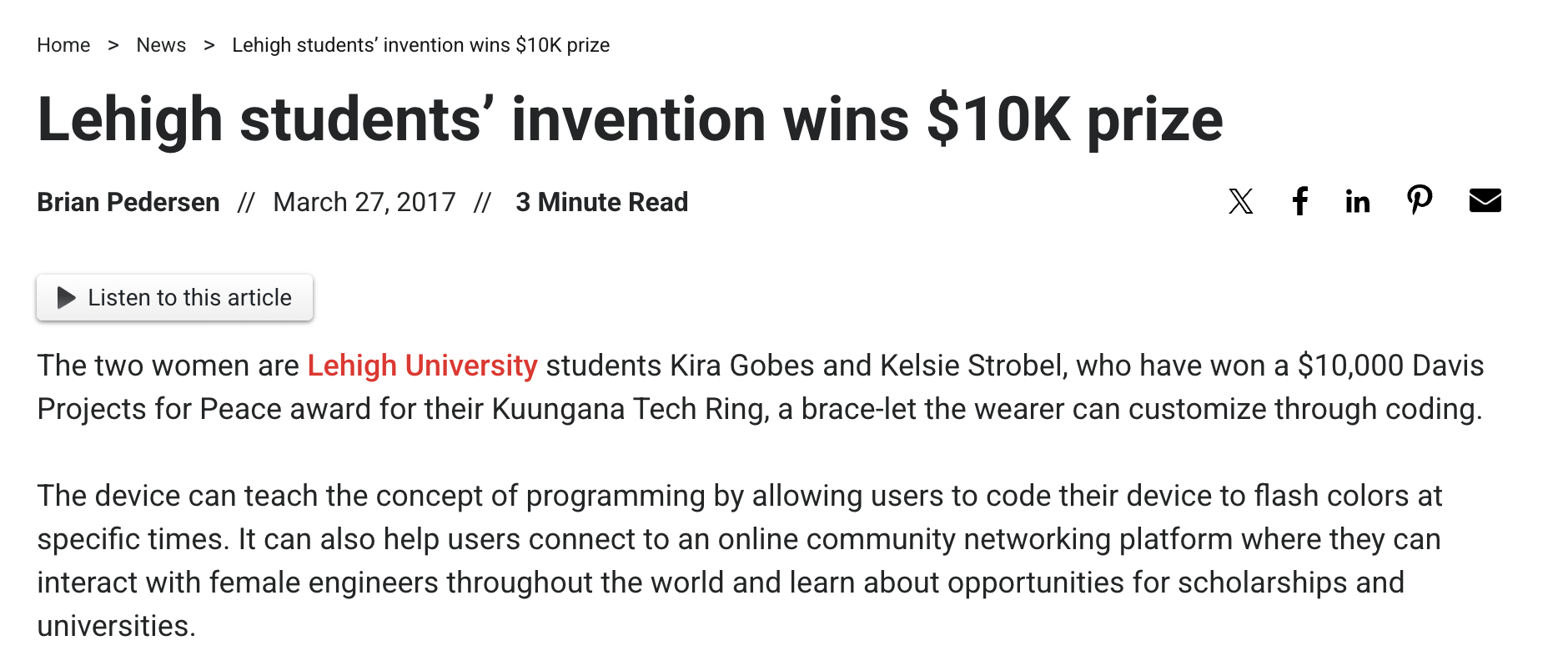Click the March 27, 2017 publication date
1568x666 pixels.
tap(364, 201)
